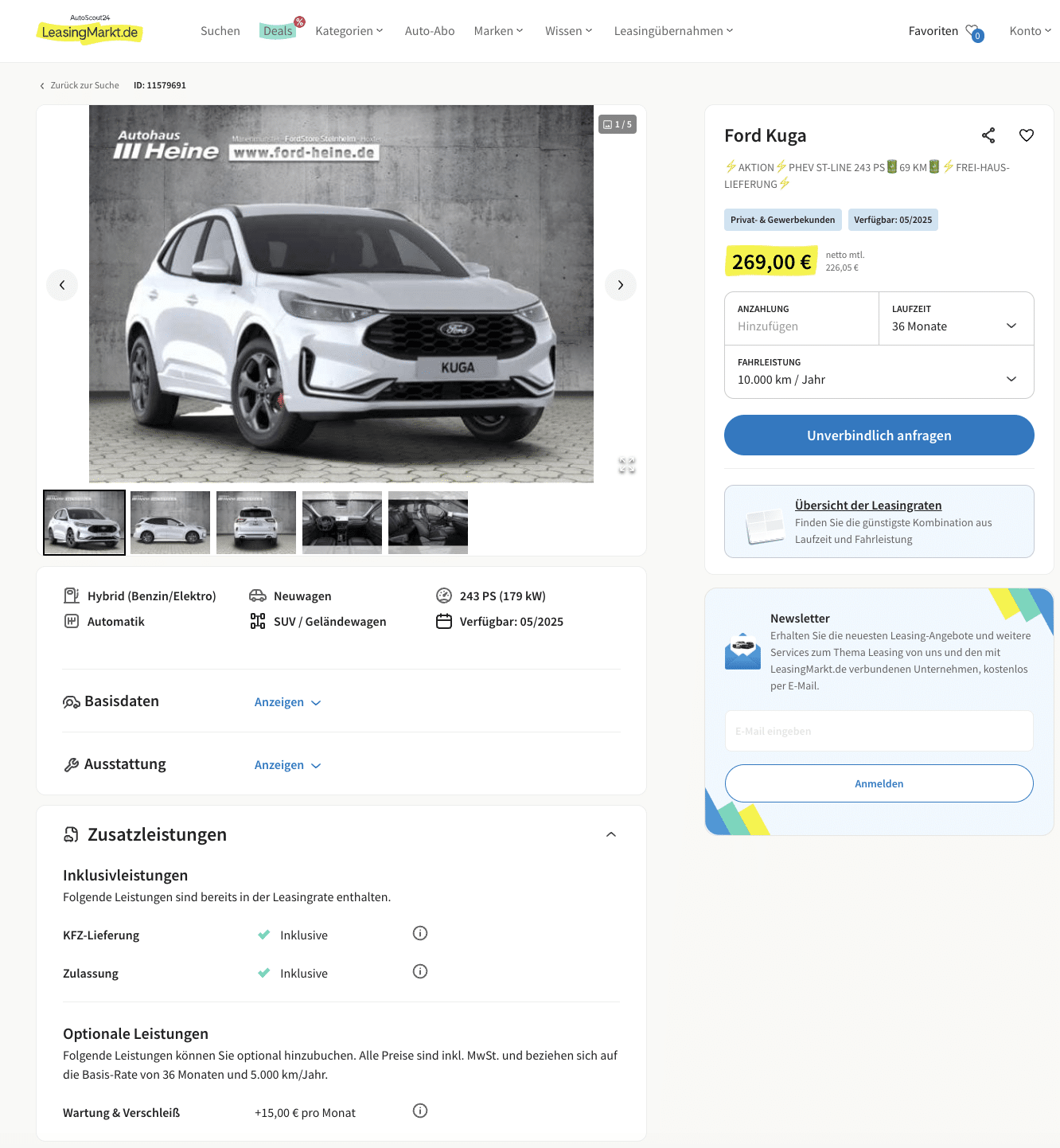Go to the Suchen page
Screen dimensions: 1060x1148
[x=220, y=31]
